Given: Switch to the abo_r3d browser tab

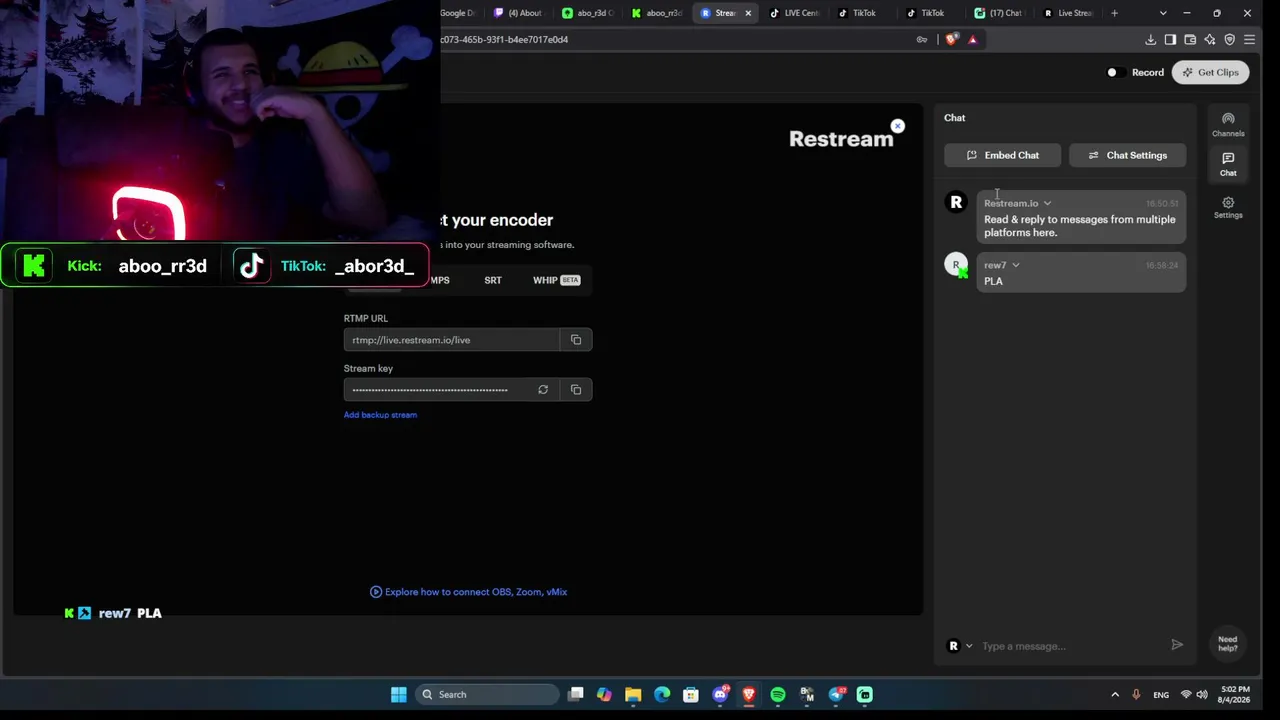Looking at the screenshot, I should point(588,13).
